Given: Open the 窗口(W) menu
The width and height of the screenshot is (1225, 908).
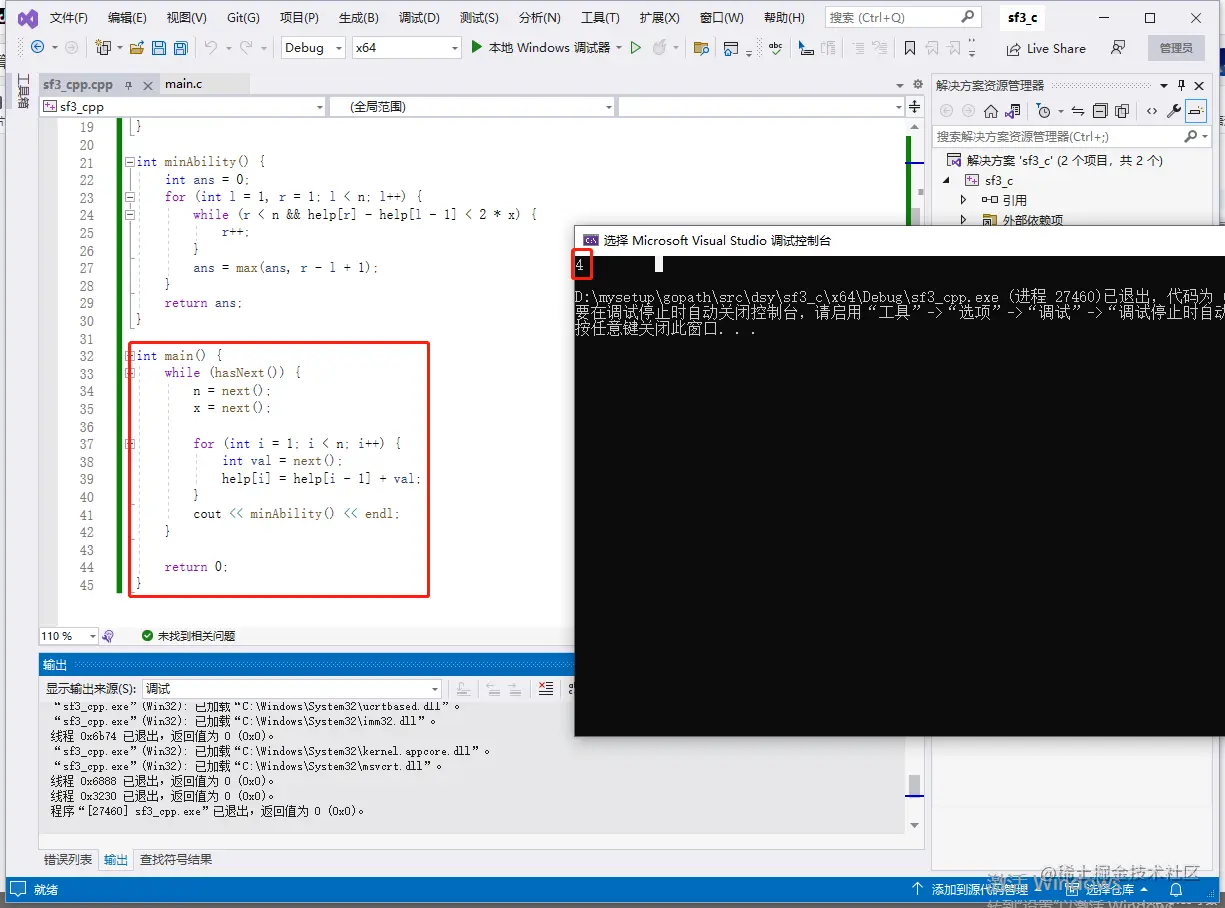Looking at the screenshot, I should point(721,18).
